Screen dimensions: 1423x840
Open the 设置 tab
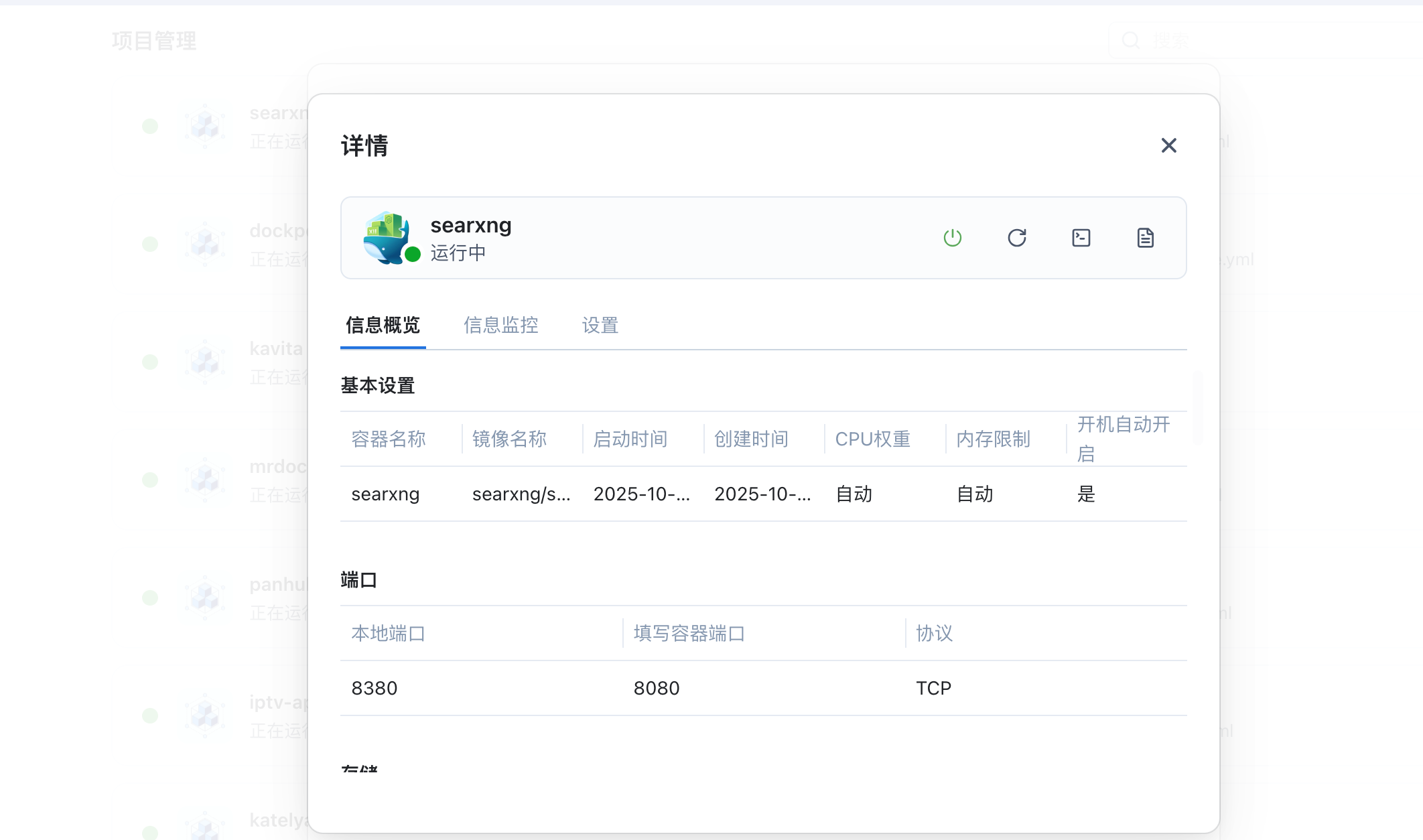600,326
